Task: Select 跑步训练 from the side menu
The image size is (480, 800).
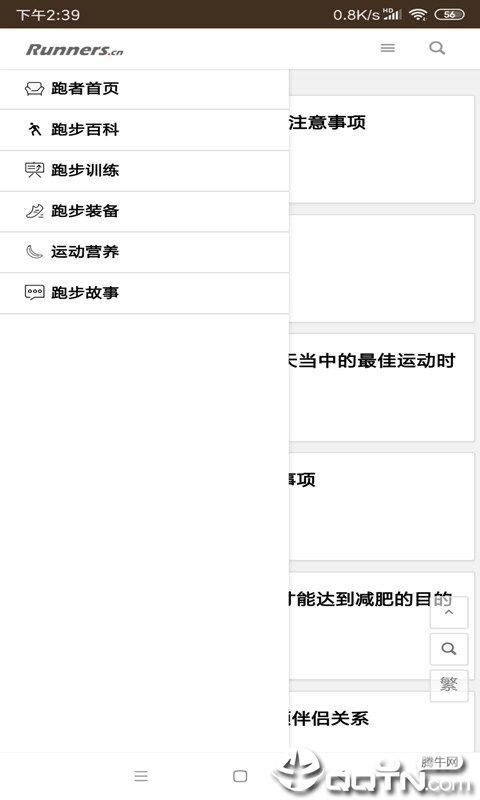Action: click(144, 171)
